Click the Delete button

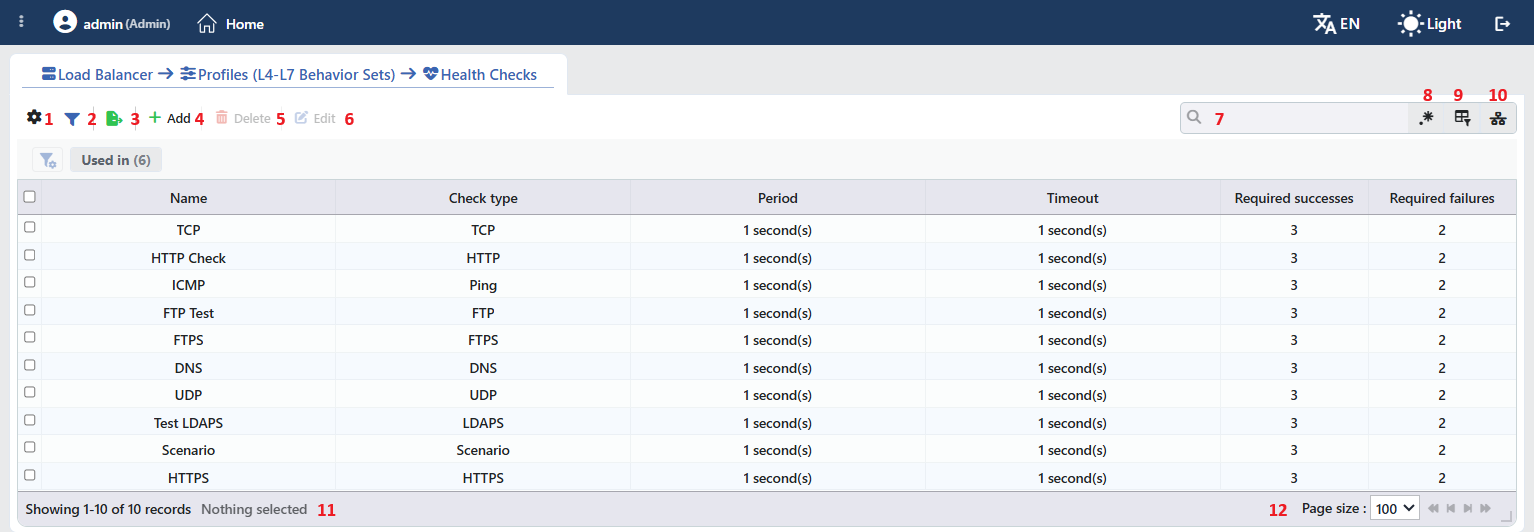point(243,118)
